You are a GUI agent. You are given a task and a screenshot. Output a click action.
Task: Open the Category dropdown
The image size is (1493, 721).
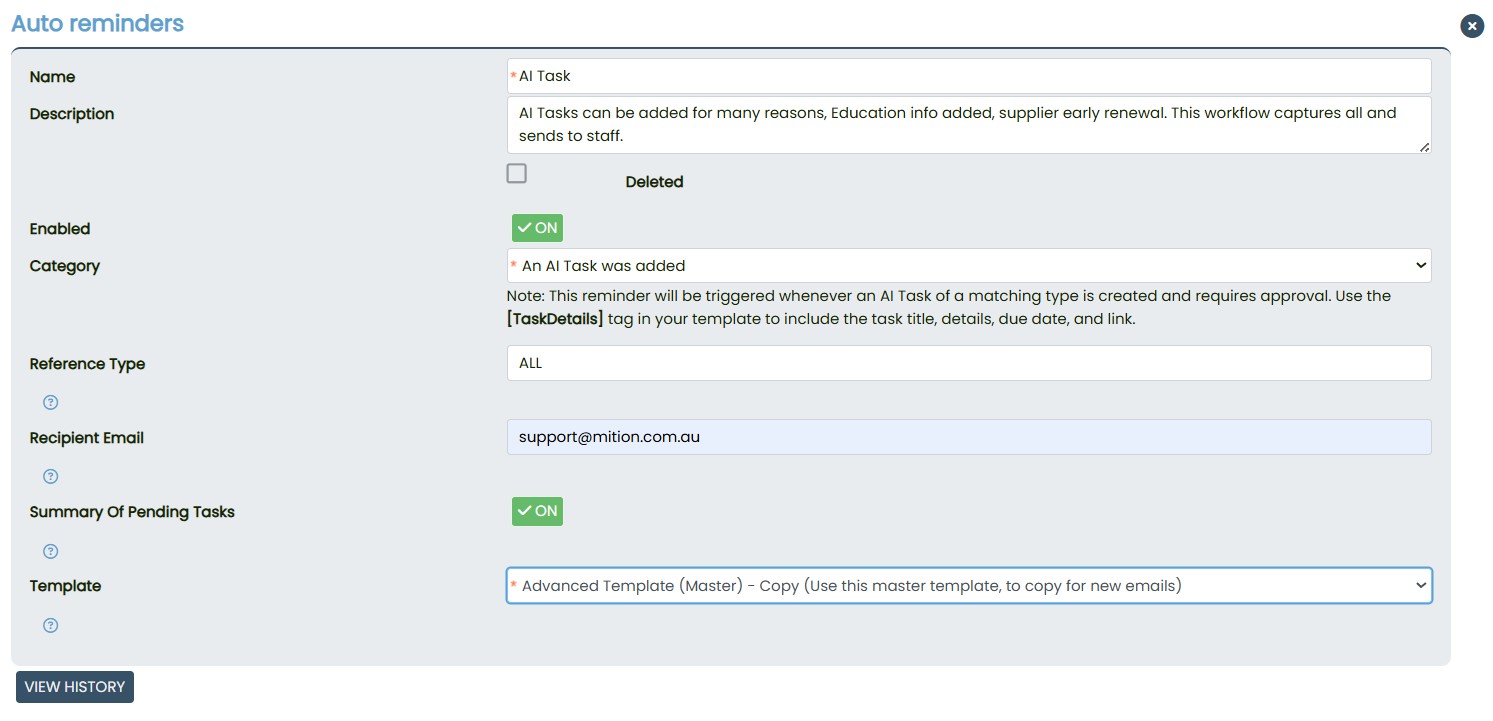[x=968, y=266]
